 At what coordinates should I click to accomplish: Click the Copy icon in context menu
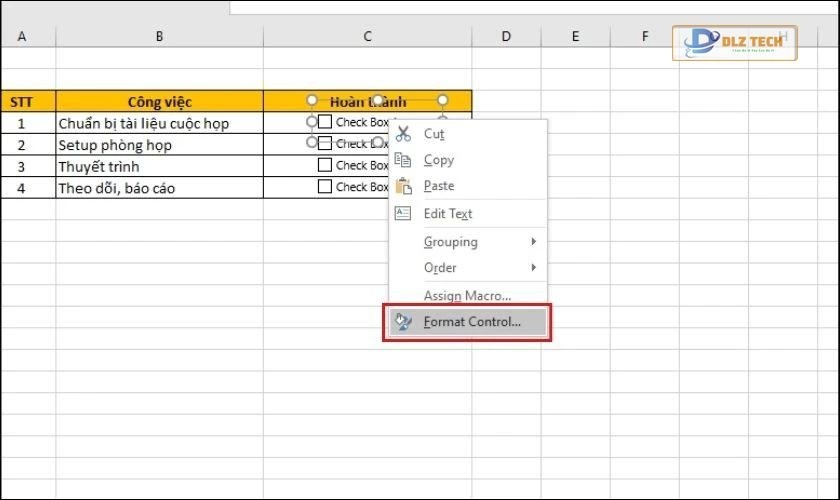(403, 160)
